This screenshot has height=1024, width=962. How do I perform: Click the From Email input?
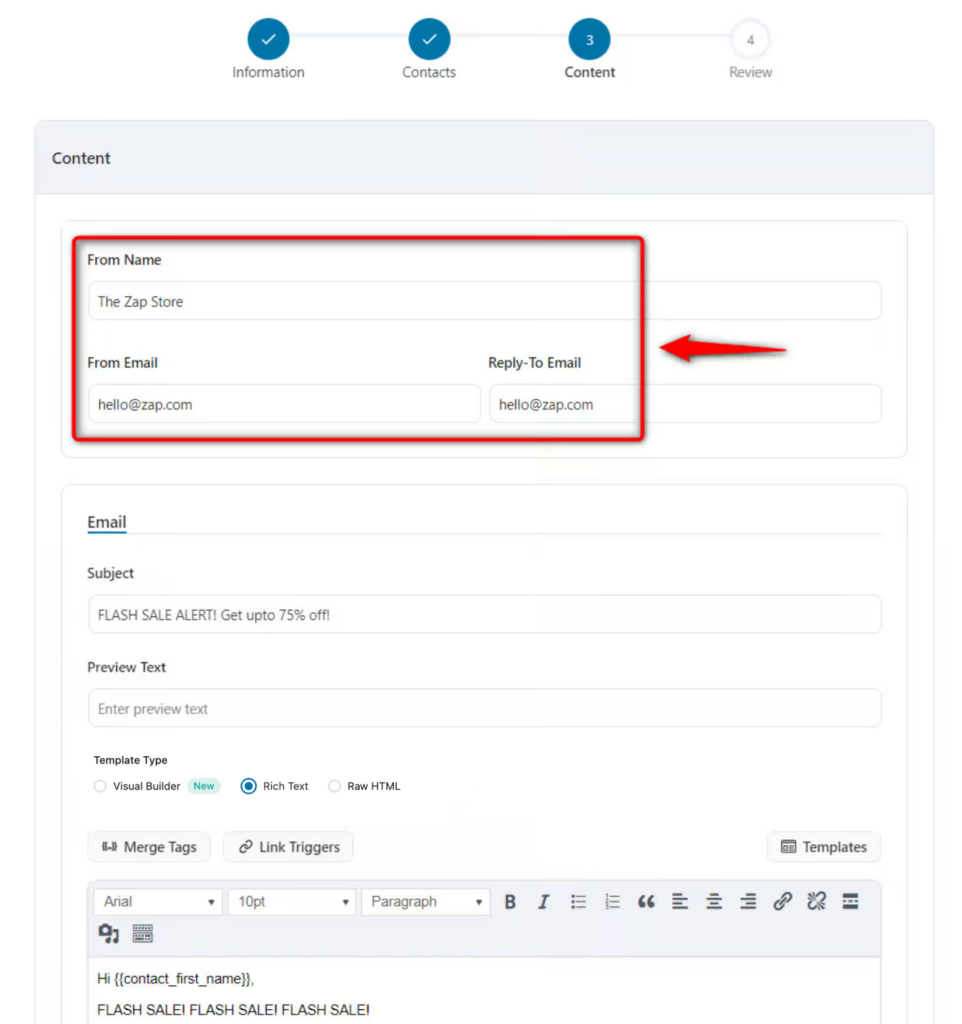284,404
